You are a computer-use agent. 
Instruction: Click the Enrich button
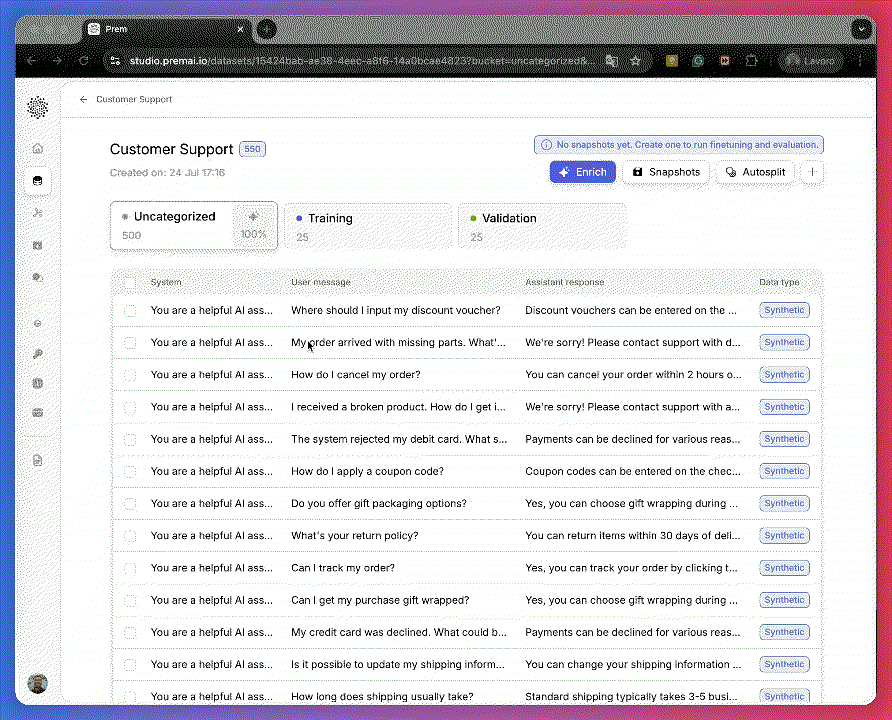[x=583, y=172]
